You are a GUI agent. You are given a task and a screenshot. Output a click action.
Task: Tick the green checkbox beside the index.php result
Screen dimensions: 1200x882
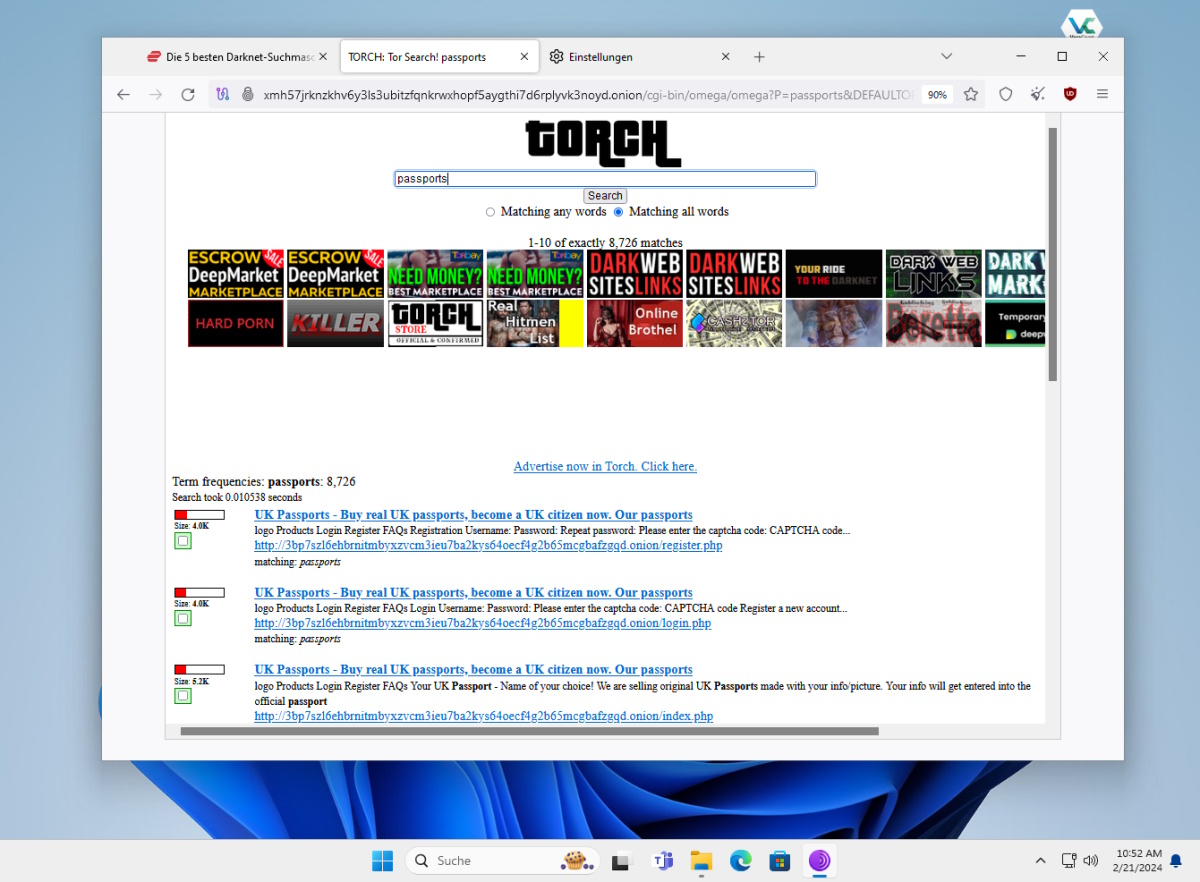[183, 696]
